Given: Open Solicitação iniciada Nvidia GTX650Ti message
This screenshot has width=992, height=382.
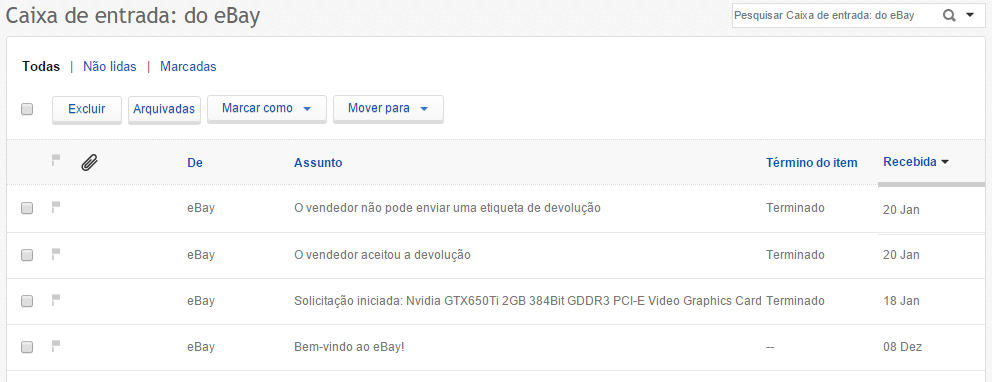Looking at the screenshot, I should 528,300.
